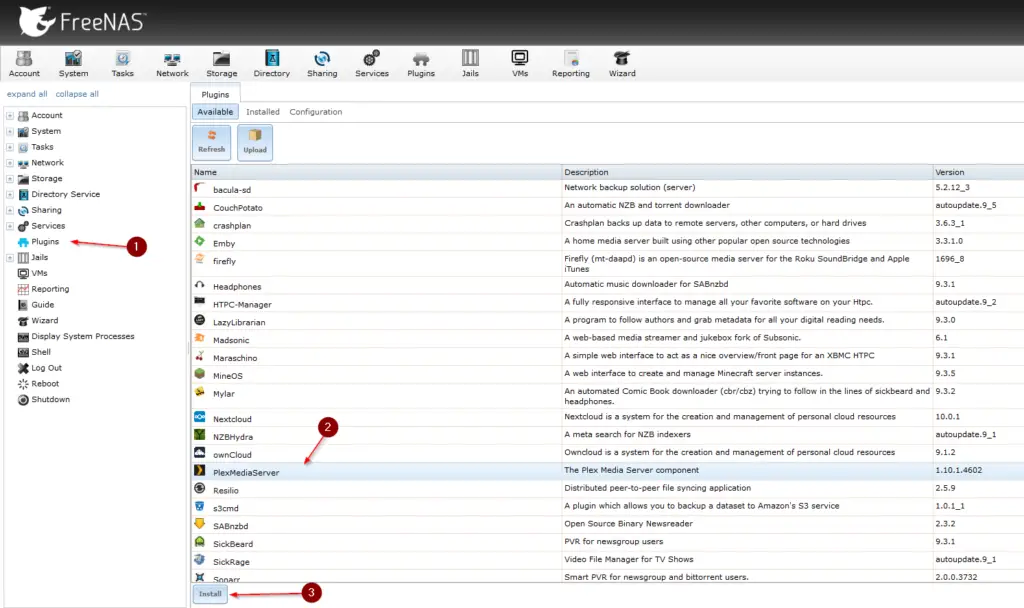Expand the Tasks tree node
The height and width of the screenshot is (608, 1024).
(10, 147)
